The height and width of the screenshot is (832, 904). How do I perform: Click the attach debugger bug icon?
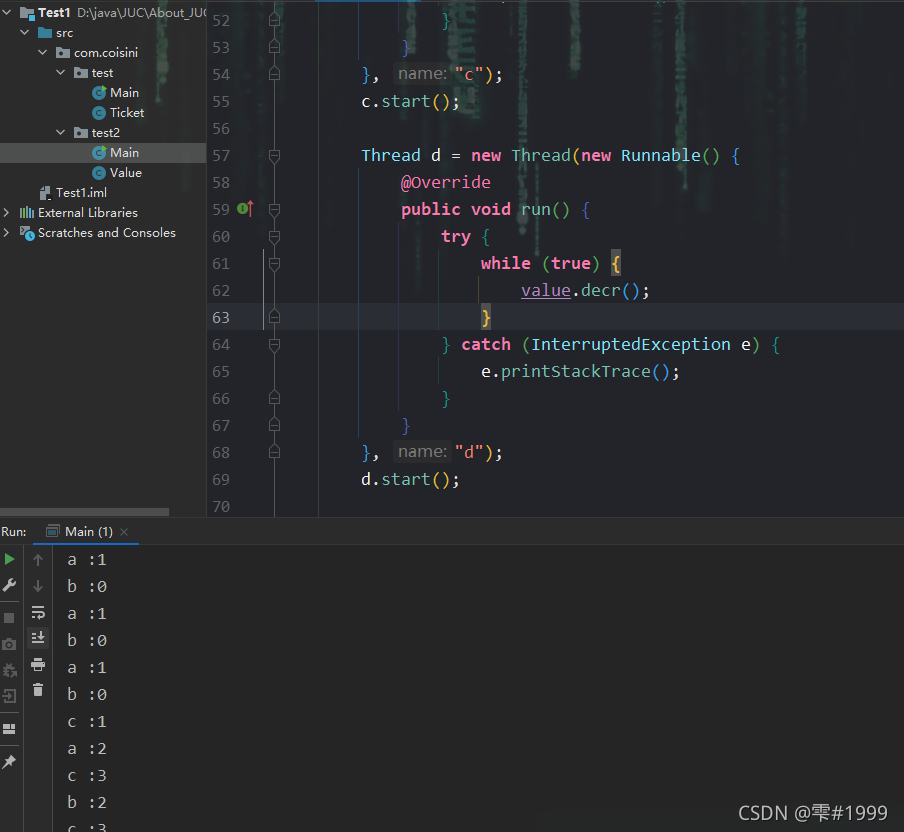9,670
